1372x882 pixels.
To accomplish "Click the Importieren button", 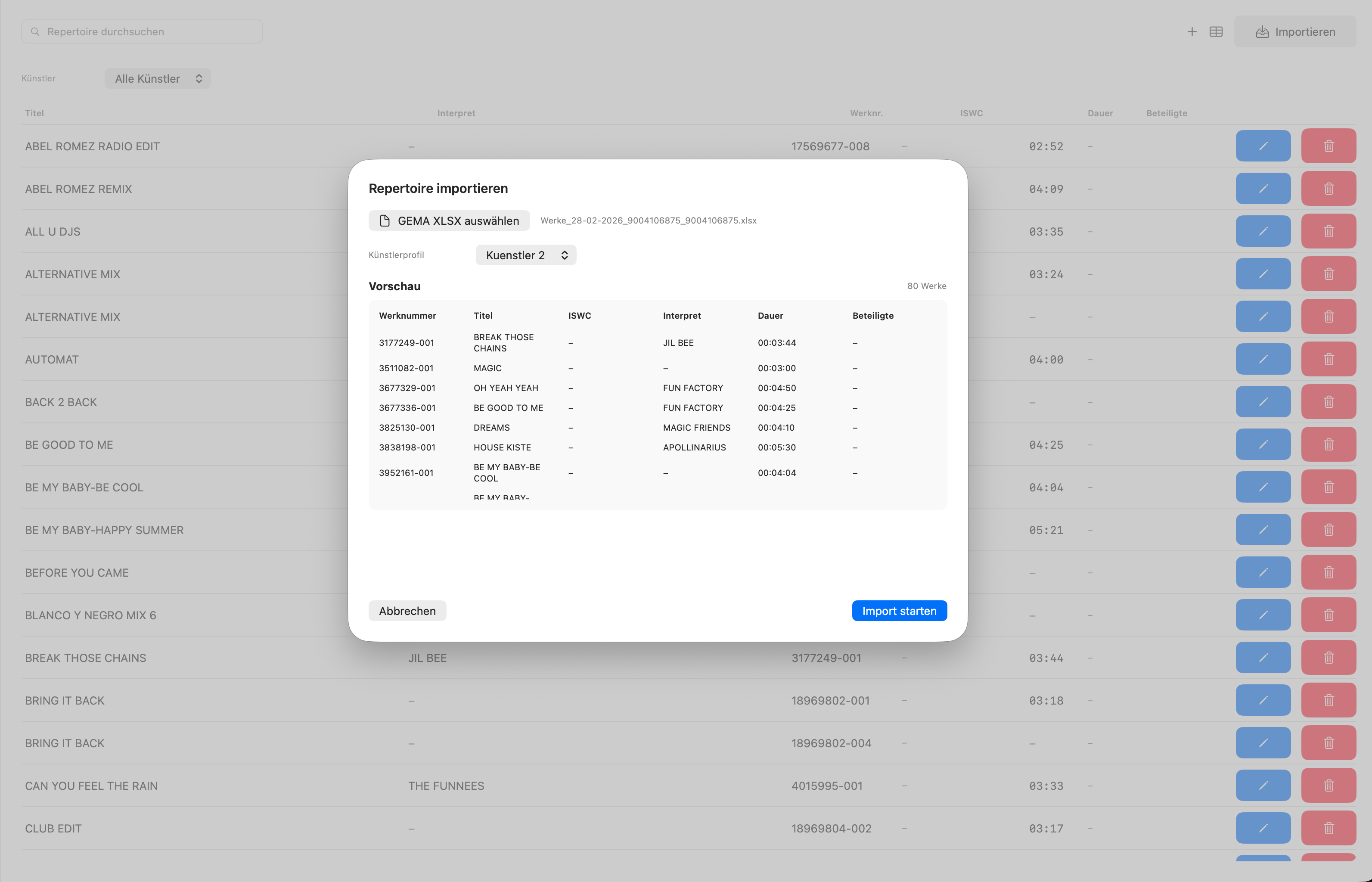I will click(x=1295, y=31).
